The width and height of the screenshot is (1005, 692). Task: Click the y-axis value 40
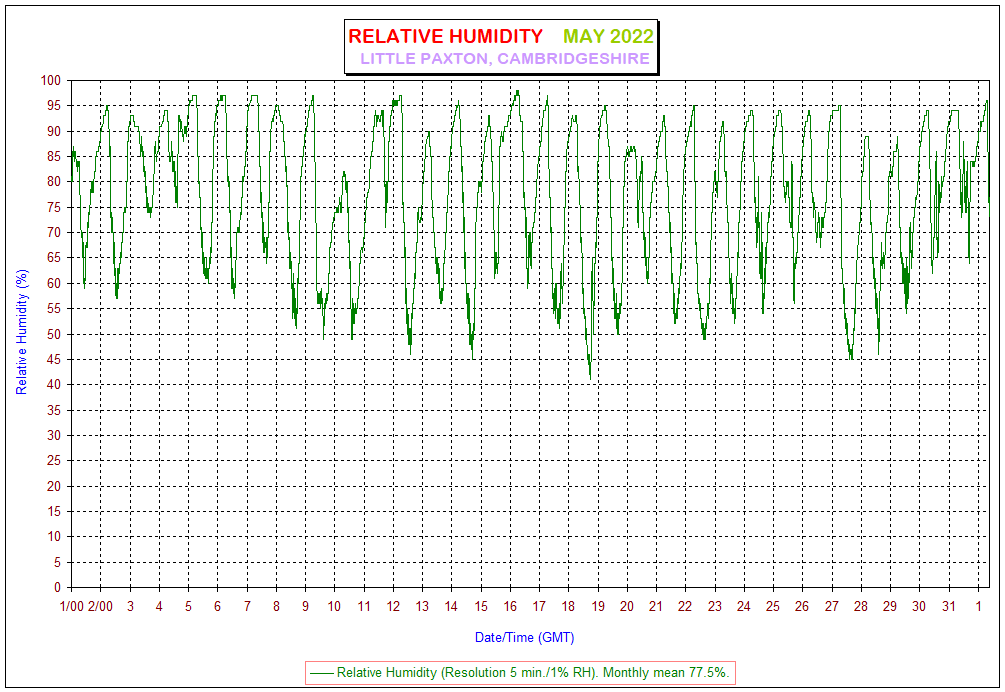54,384
